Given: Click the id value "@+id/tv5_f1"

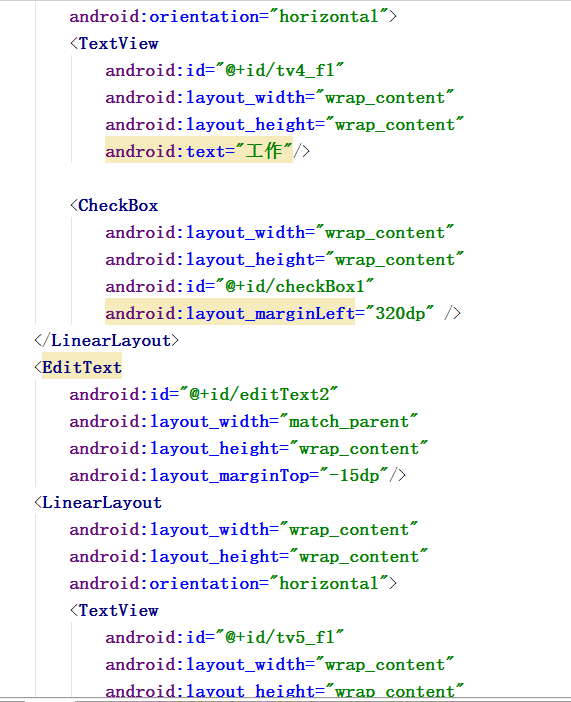Looking at the screenshot, I should 280,638.
